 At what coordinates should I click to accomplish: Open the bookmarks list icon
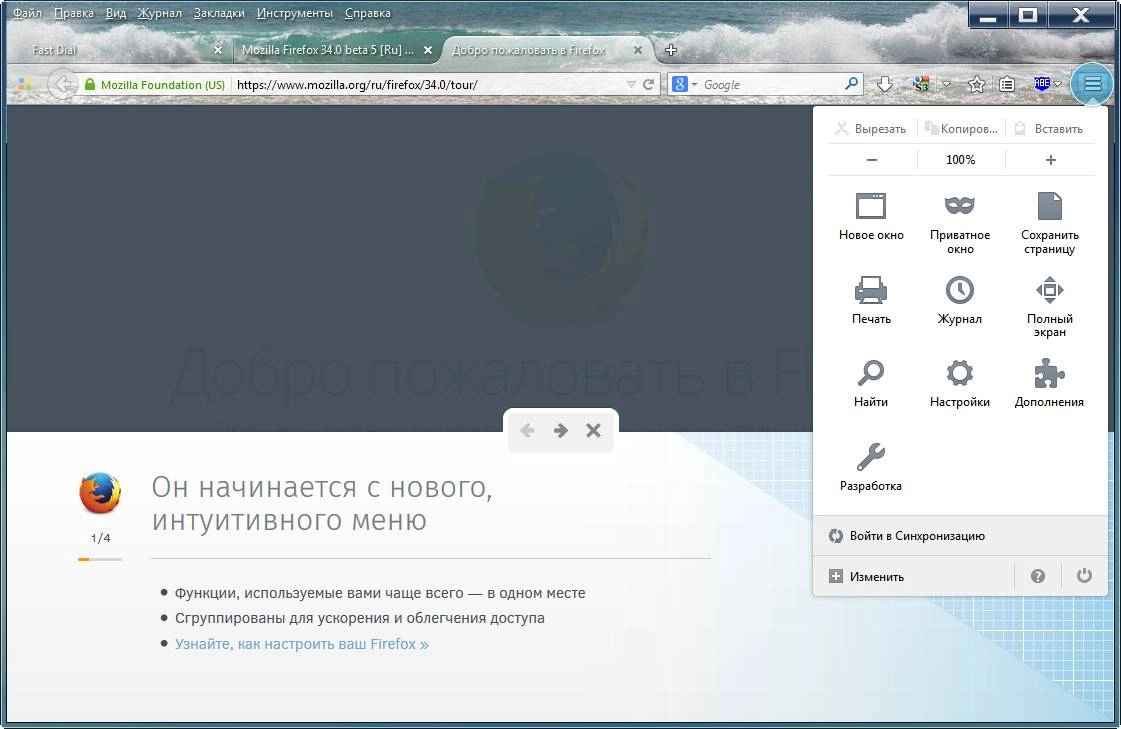pos(1007,84)
